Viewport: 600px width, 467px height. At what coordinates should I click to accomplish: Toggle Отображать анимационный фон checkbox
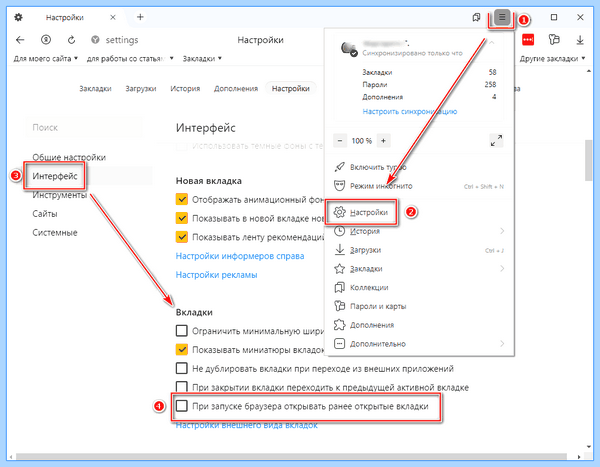[x=181, y=199]
